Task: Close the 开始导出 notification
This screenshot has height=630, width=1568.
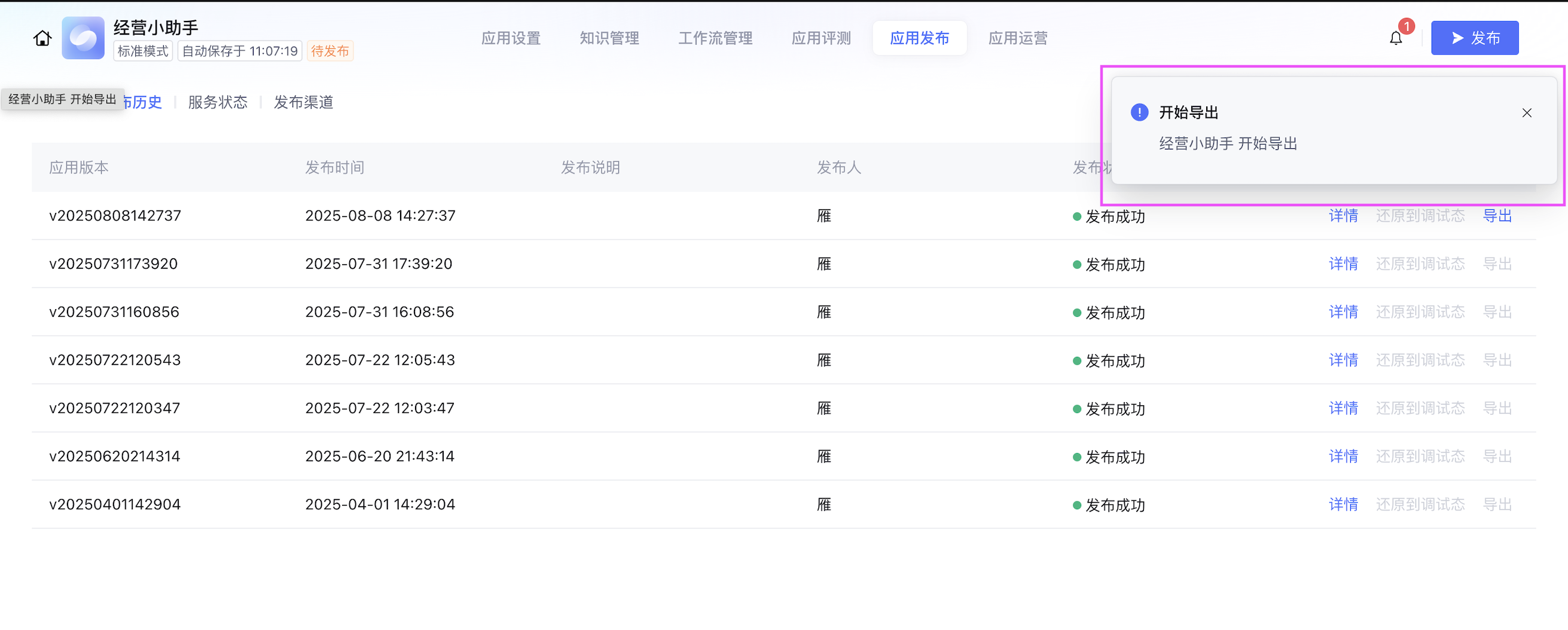Action: tap(1527, 112)
